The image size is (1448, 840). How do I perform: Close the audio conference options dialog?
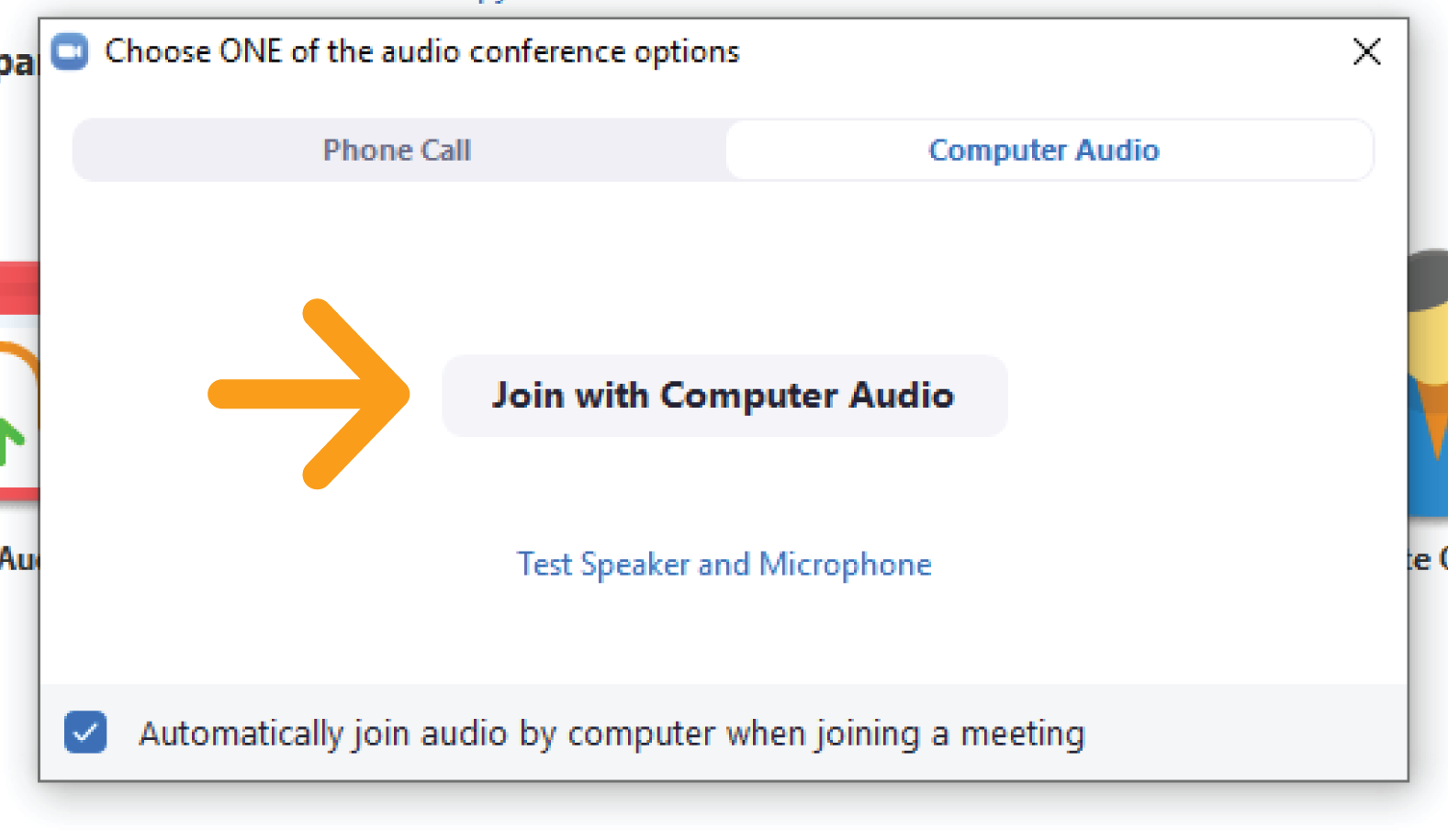click(1366, 51)
